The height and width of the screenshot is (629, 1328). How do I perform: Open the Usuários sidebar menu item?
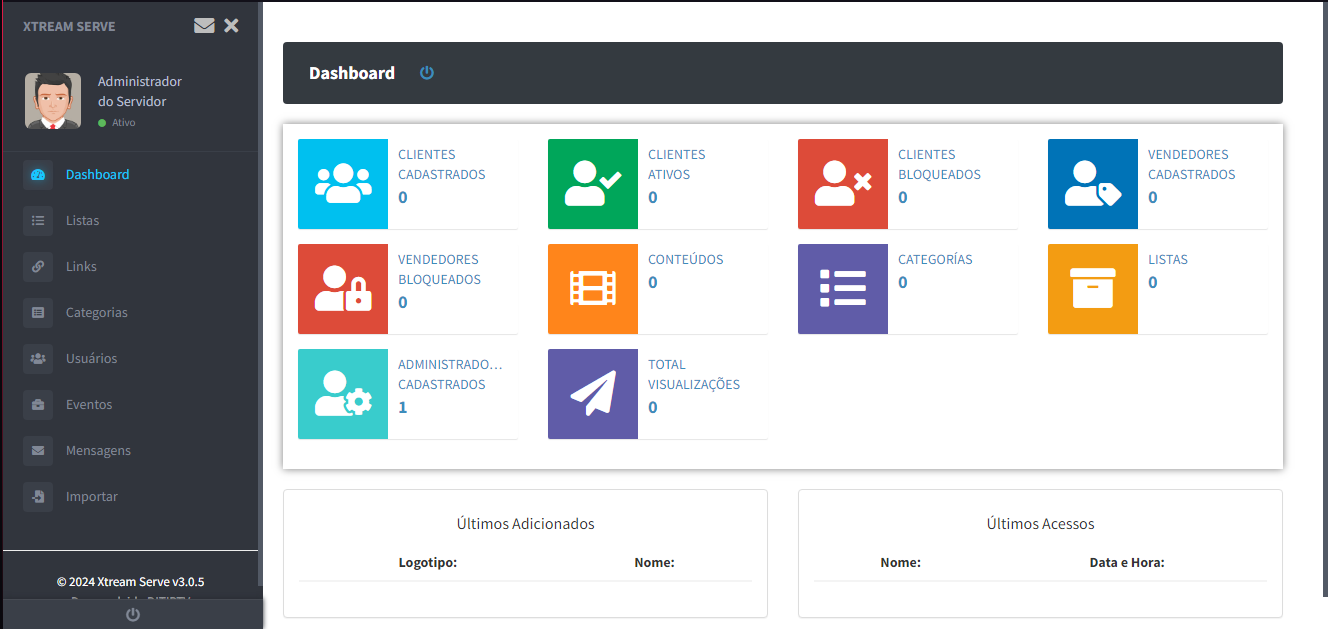point(91,358)
